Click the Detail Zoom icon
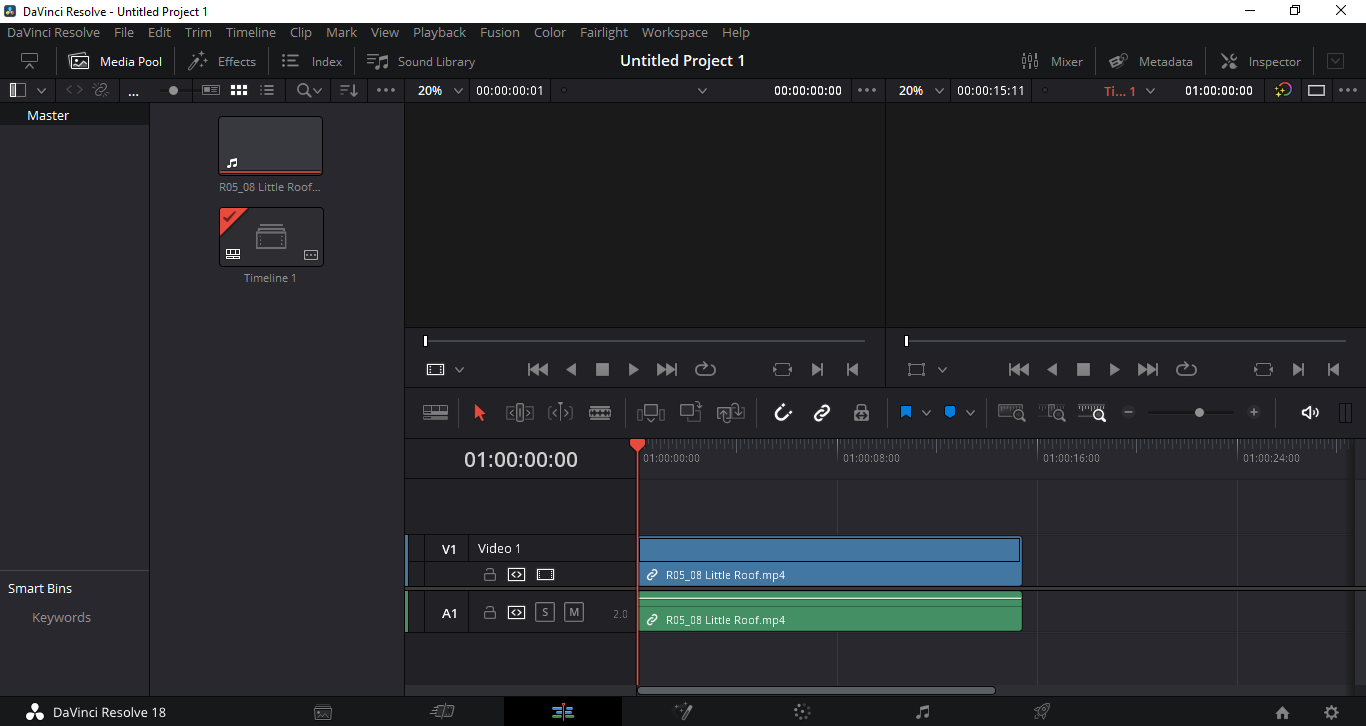The height and width of the screenshot is (726, 1366). [x=1052, y=412]
